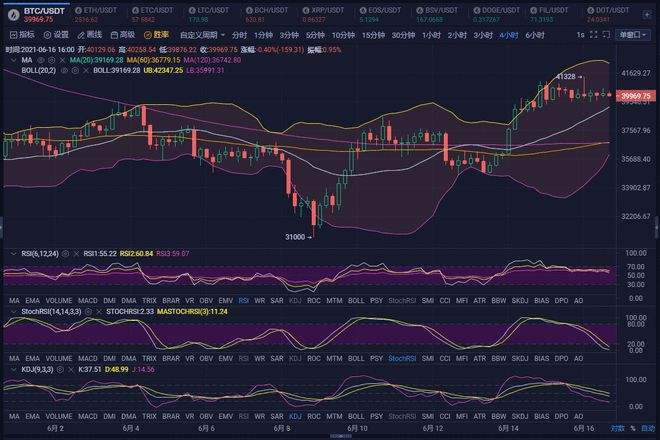Open settings gear for KDJ(9,3,3)
660x440 pixels.
pos(60,370)
